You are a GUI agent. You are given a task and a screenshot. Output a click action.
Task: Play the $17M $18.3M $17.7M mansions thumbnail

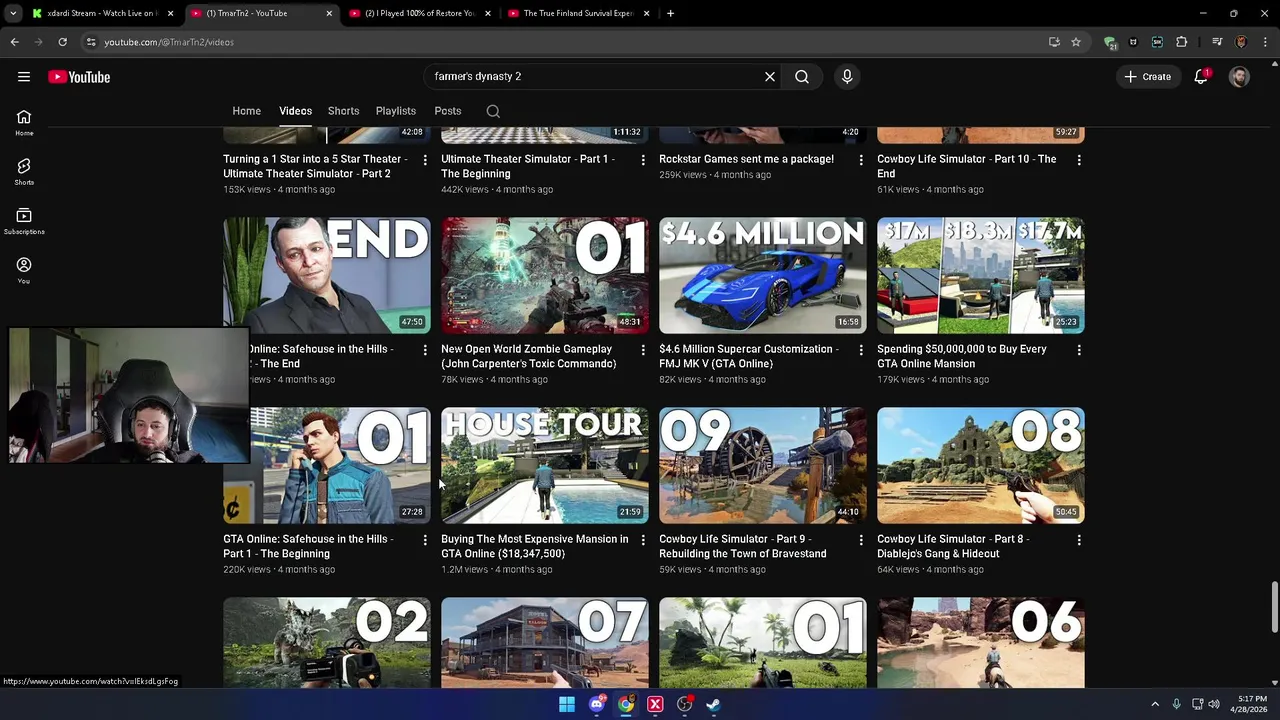[x=981, y=275]
